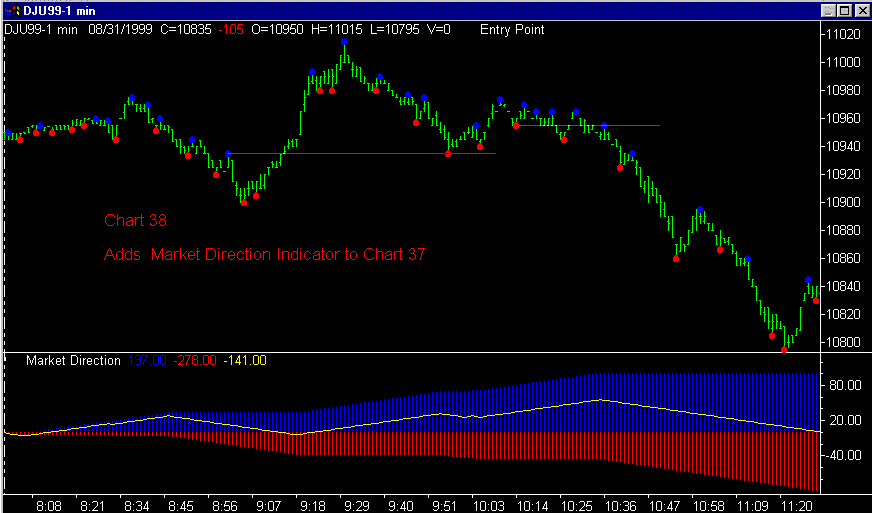Click the chart window icon in title bar
872x513 pixels.
click(12, 10)
